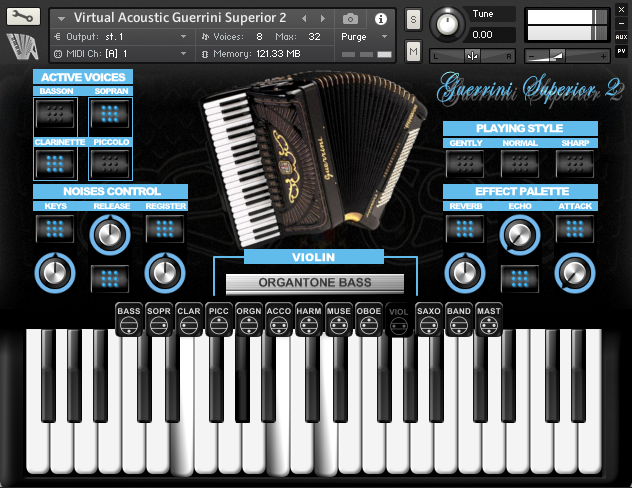Image resolution: width=632 pixels, height=488 pixels.
Task: Adjust the KEYS noise volume knob
Action: 55,273
